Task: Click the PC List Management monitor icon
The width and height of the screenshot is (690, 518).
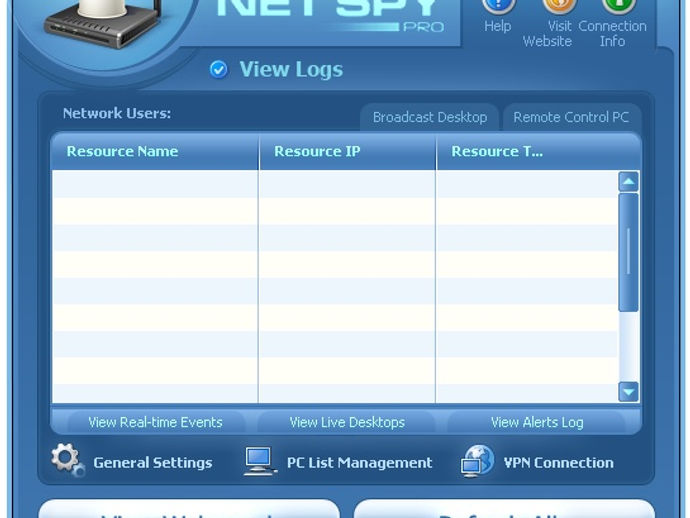Action: [x=260, y=461]
